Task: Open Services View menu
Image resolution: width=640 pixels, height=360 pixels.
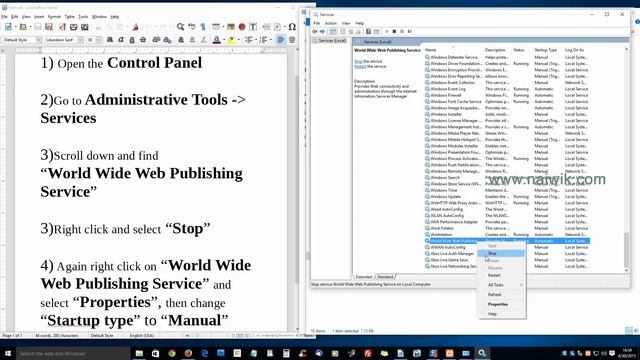Action: (346, 23)
